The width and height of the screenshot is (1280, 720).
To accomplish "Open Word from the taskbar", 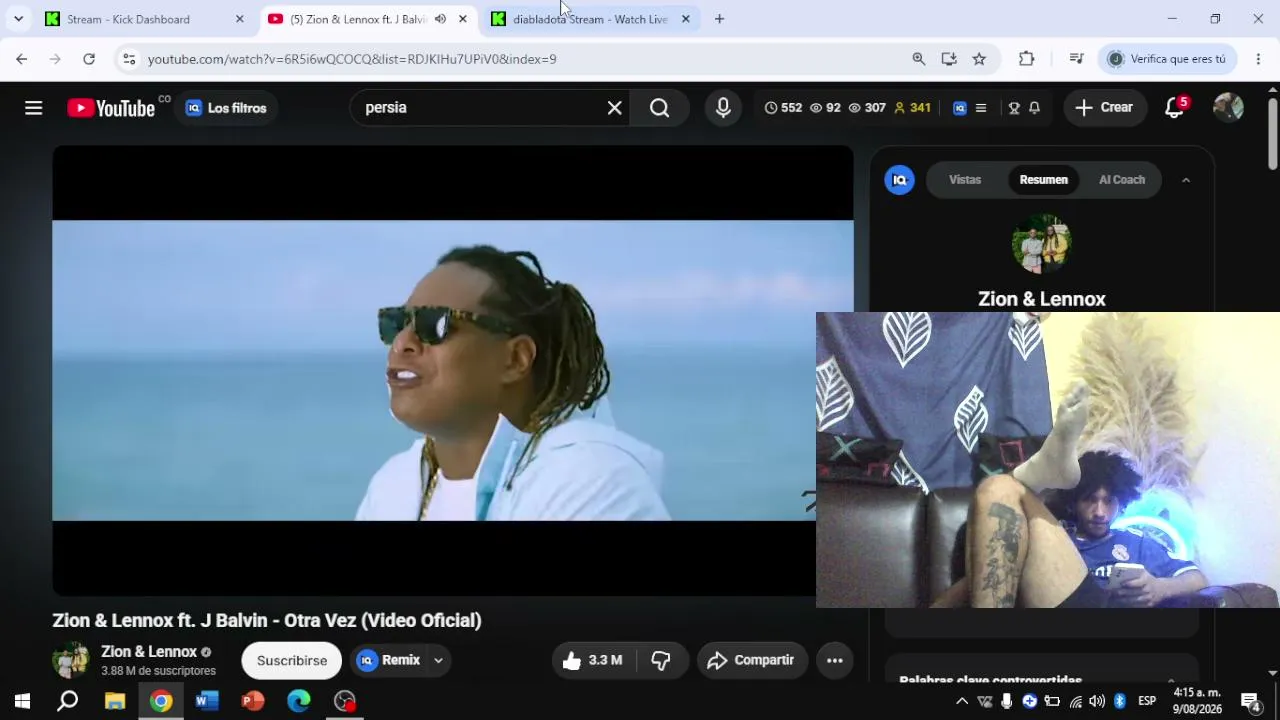I will click(x=207, y=701).
